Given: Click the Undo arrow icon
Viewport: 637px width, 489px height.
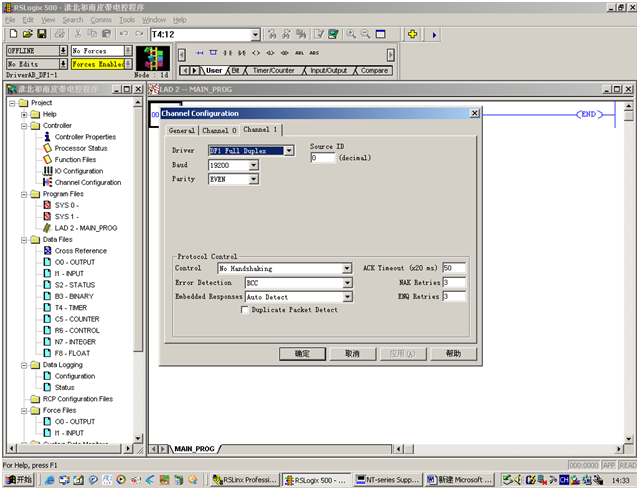Looking at the screenshot, I should [x=124, y=34].
